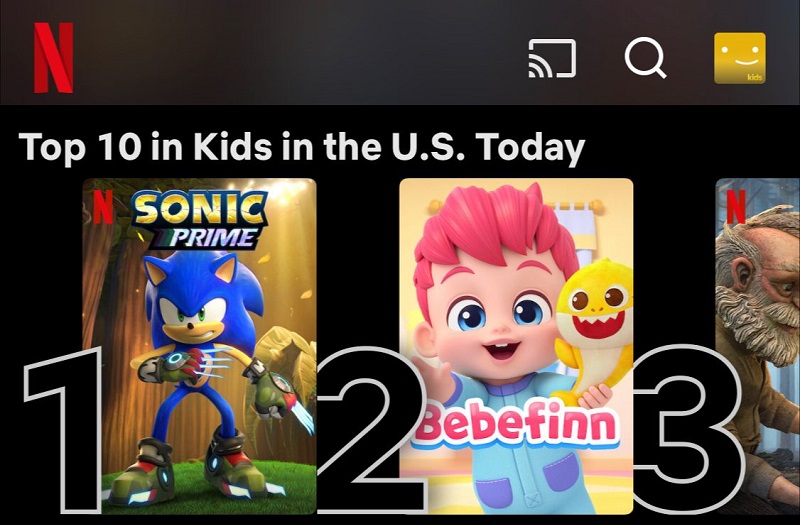This screenshot has height=525, width=800.
Task: Open the yellow Kids profile avatar
Action: [x=740, y=58]
